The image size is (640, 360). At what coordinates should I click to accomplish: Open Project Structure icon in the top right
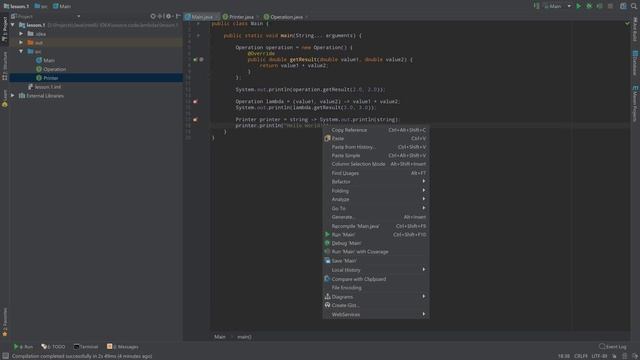[x=623, y=6]
